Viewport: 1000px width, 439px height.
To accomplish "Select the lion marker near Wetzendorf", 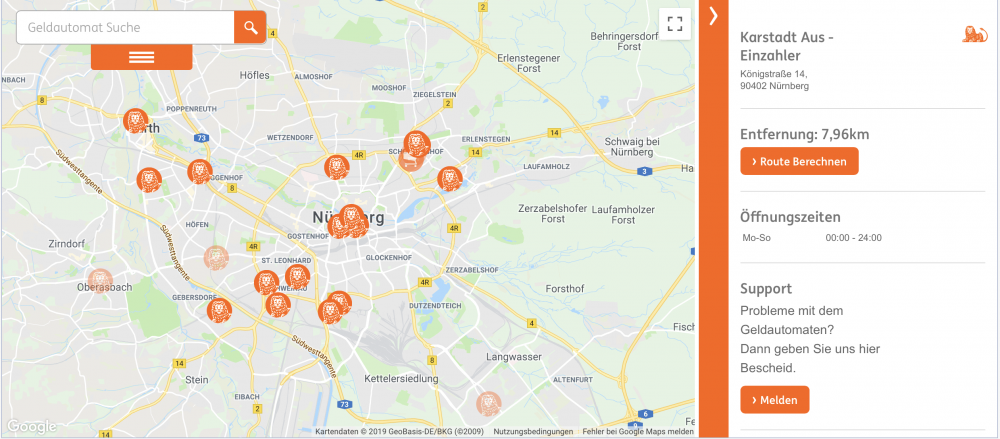I will pyautogui.click(x=336, y=167).
